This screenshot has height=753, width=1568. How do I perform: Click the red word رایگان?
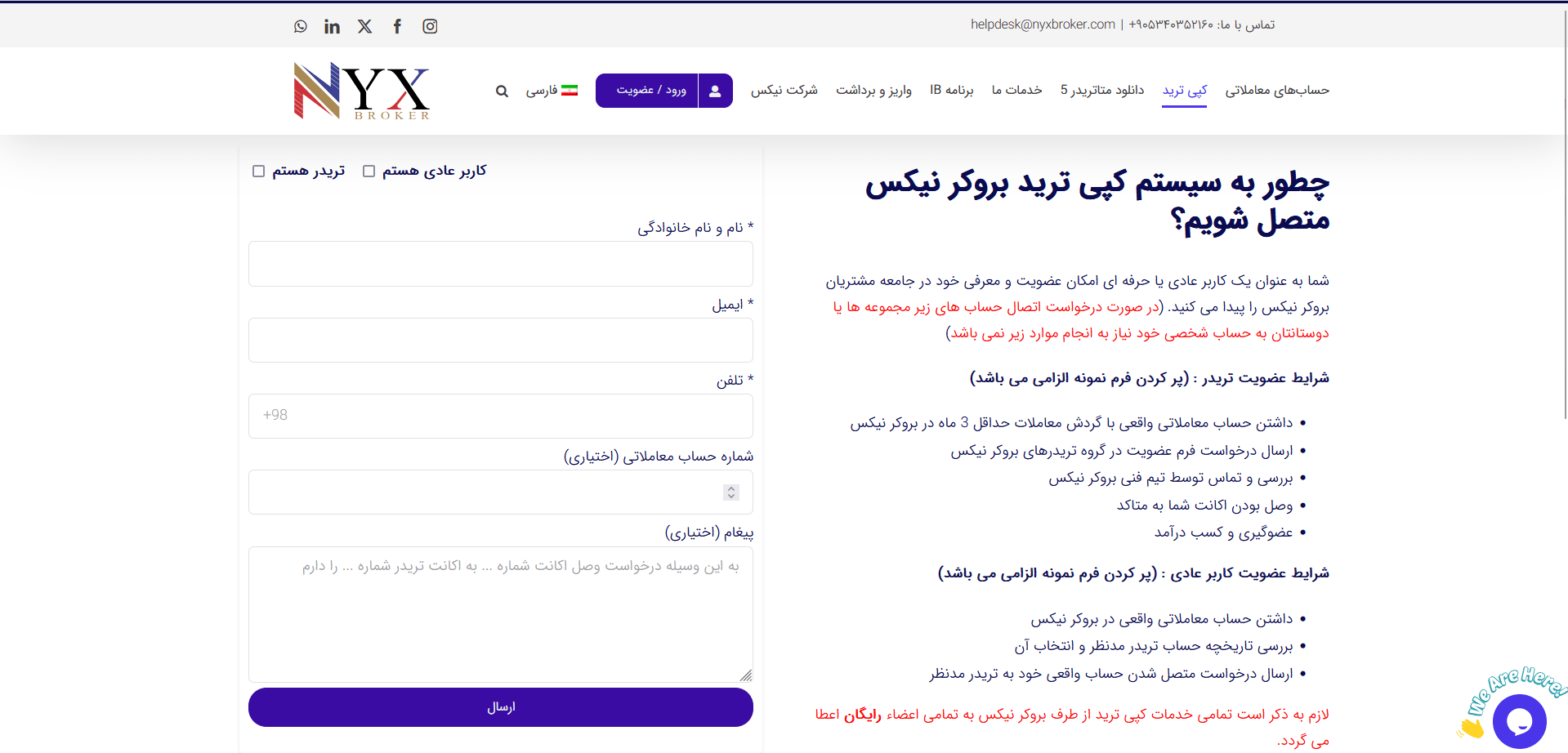click(x=862, y=715)
